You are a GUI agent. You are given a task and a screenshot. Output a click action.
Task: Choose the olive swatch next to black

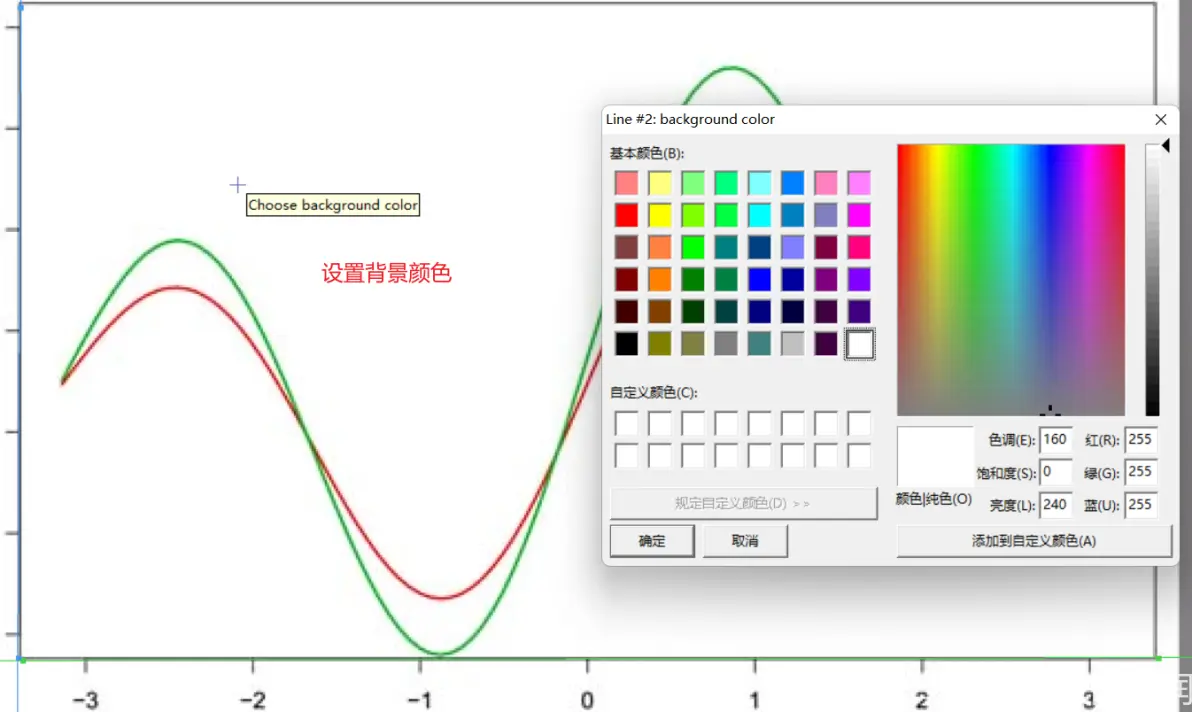660,343
